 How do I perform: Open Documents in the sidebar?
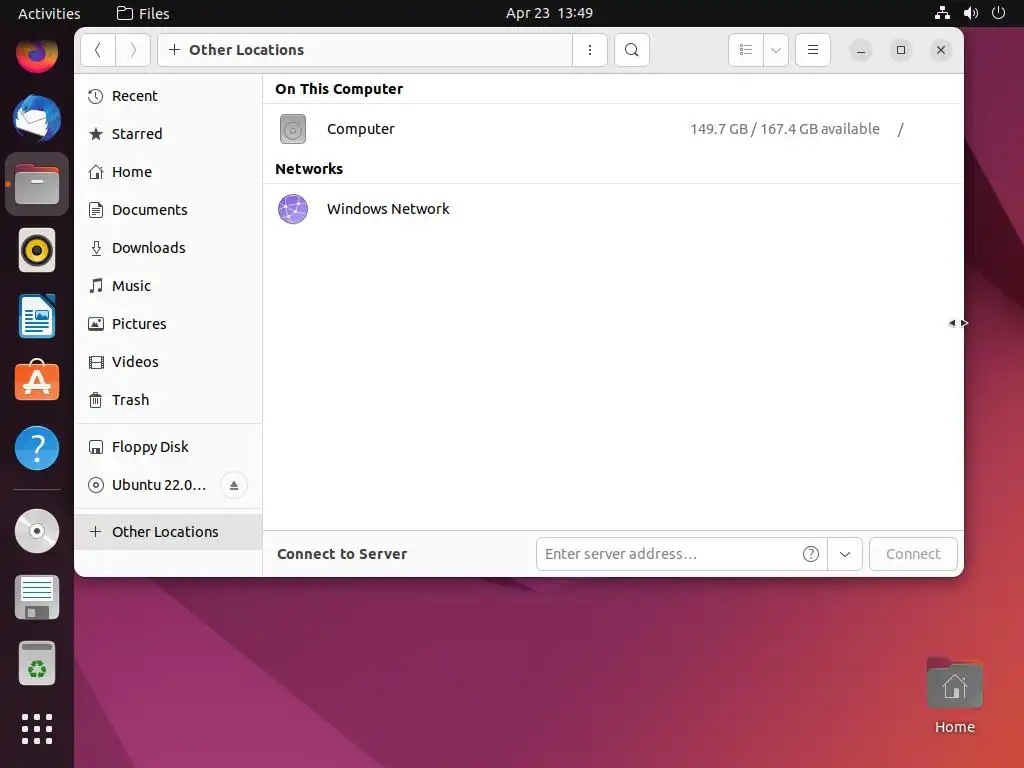tap(168, 210)
